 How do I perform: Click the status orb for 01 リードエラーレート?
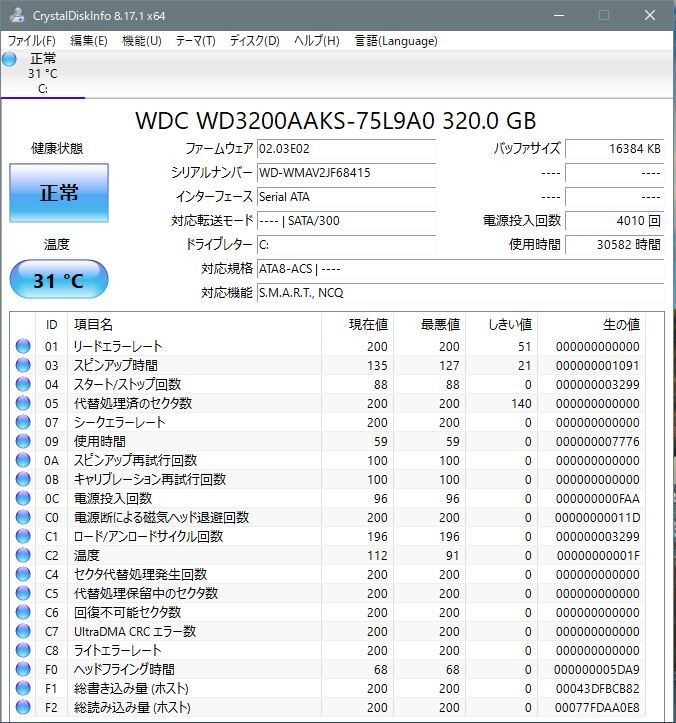23,346
